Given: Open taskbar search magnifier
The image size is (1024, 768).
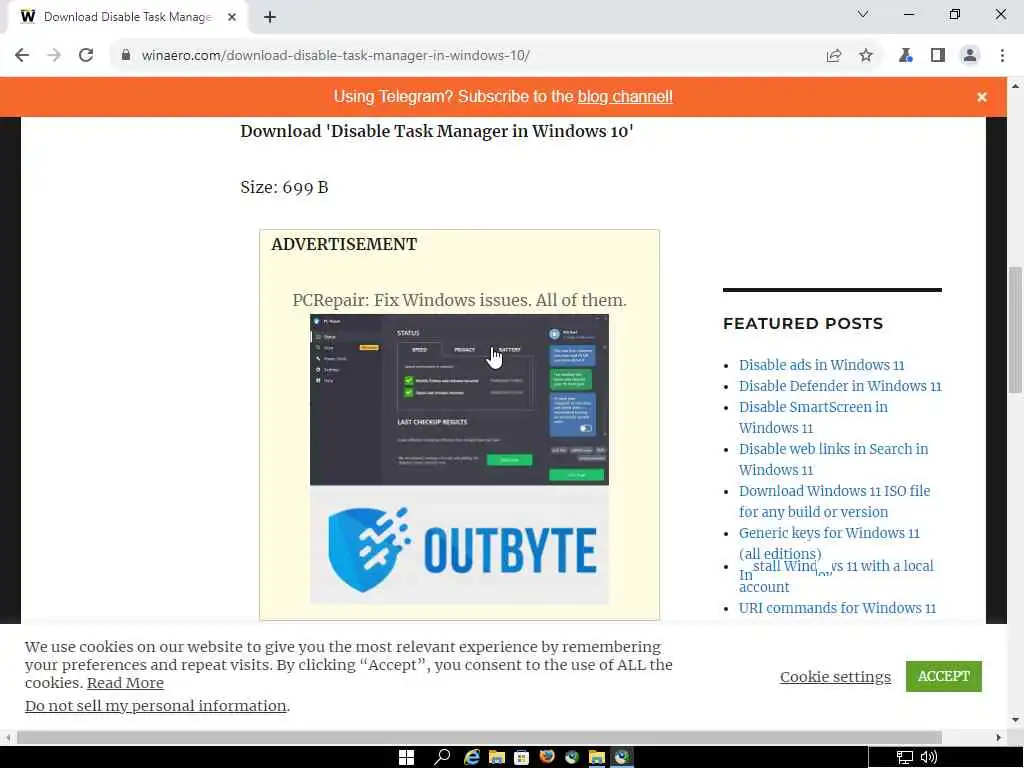Looking at the screenshot, I should [x=441, y=757].
